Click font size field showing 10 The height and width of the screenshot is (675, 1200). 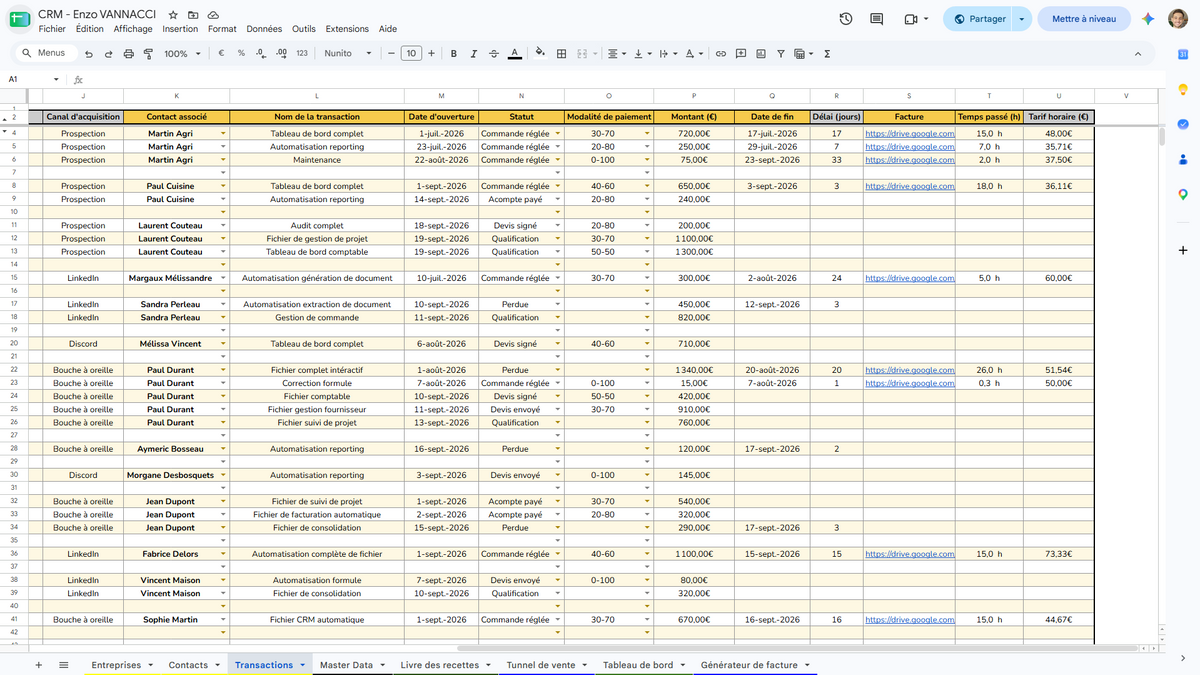tap(411, 54)
